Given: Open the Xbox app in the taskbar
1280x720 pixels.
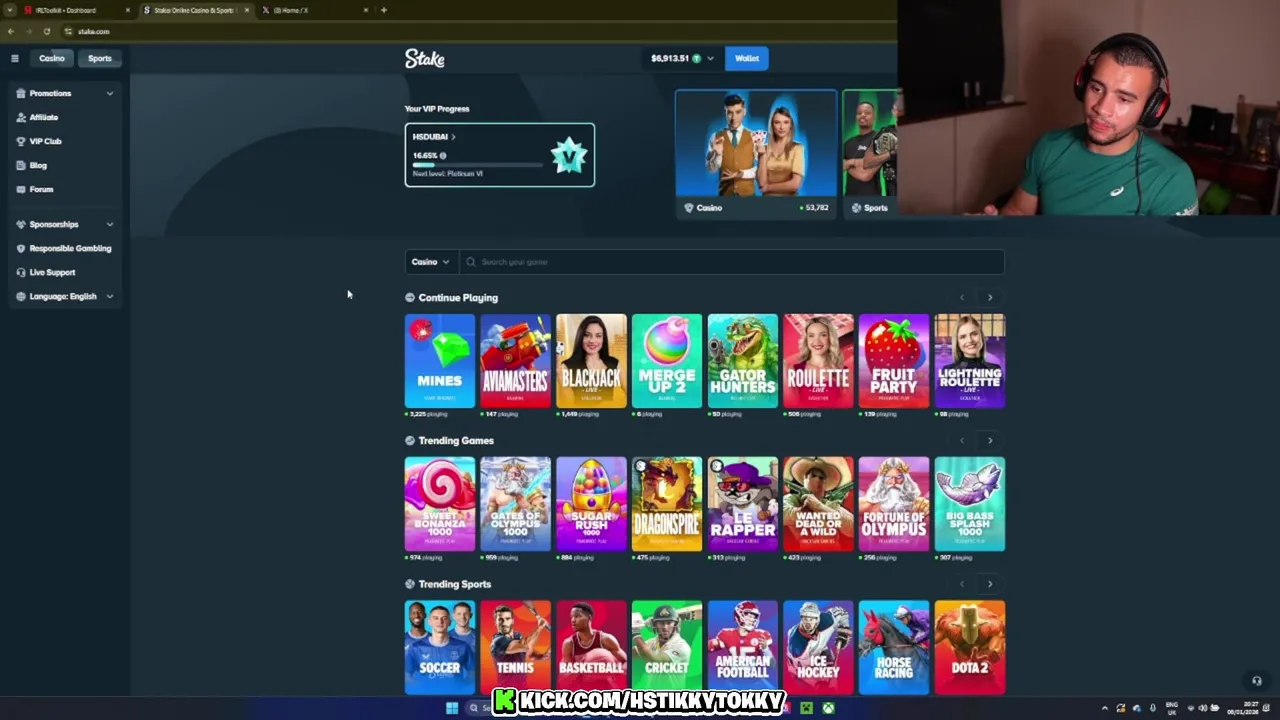Looking at the screenshot, I should click(829, 708).
